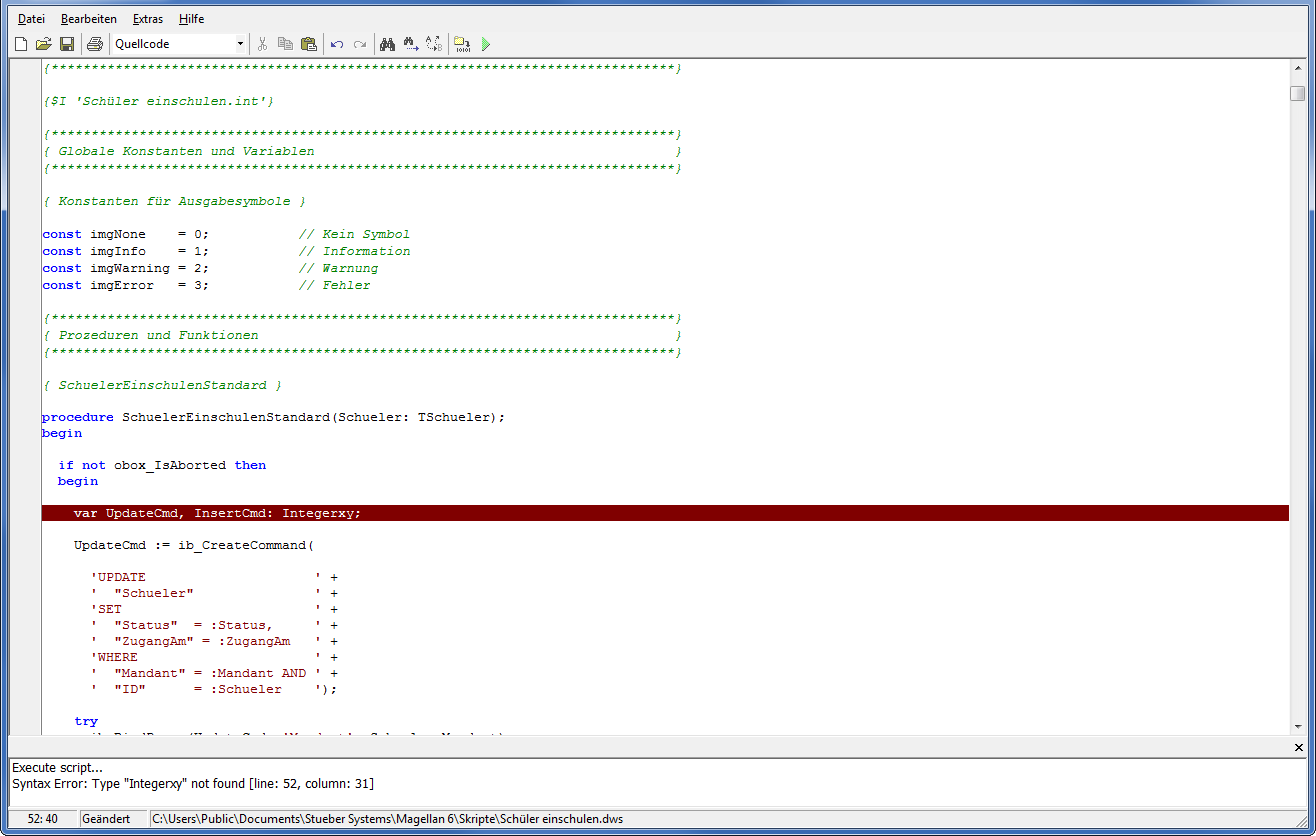Open the Datei menu

click(x=31, y=19)
